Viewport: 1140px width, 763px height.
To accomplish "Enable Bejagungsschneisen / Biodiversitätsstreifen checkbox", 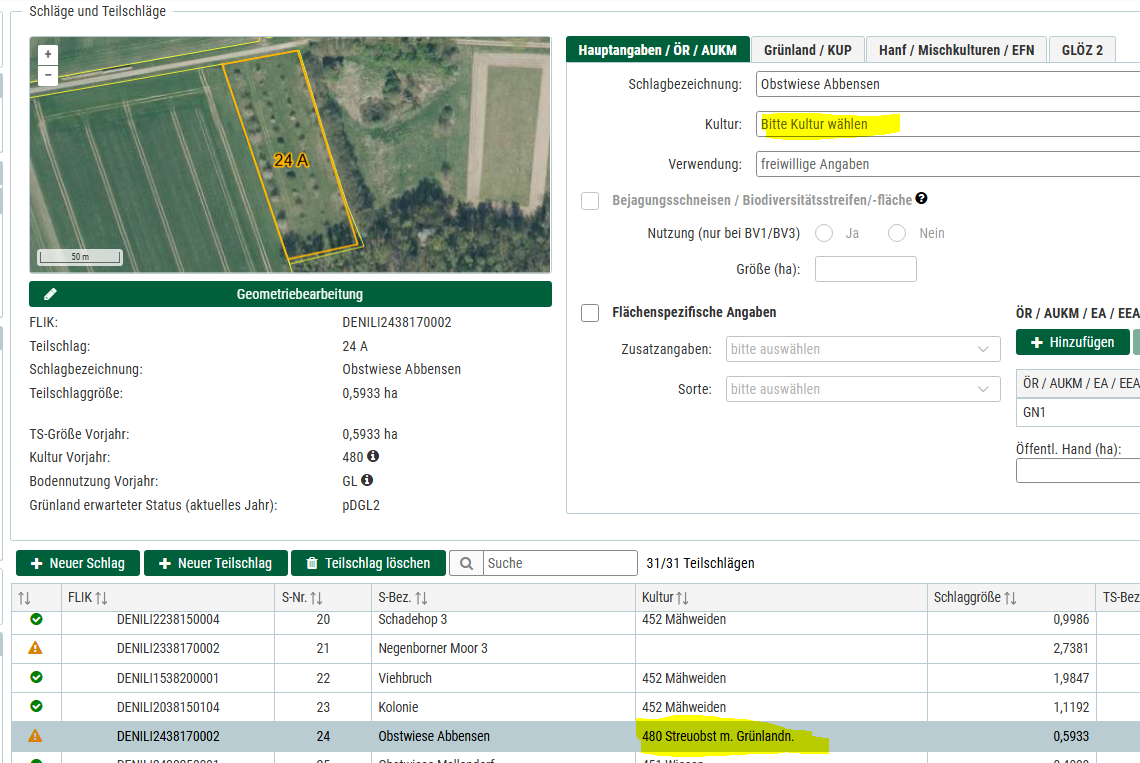I will pyautogui.click(x=590, y=201).
